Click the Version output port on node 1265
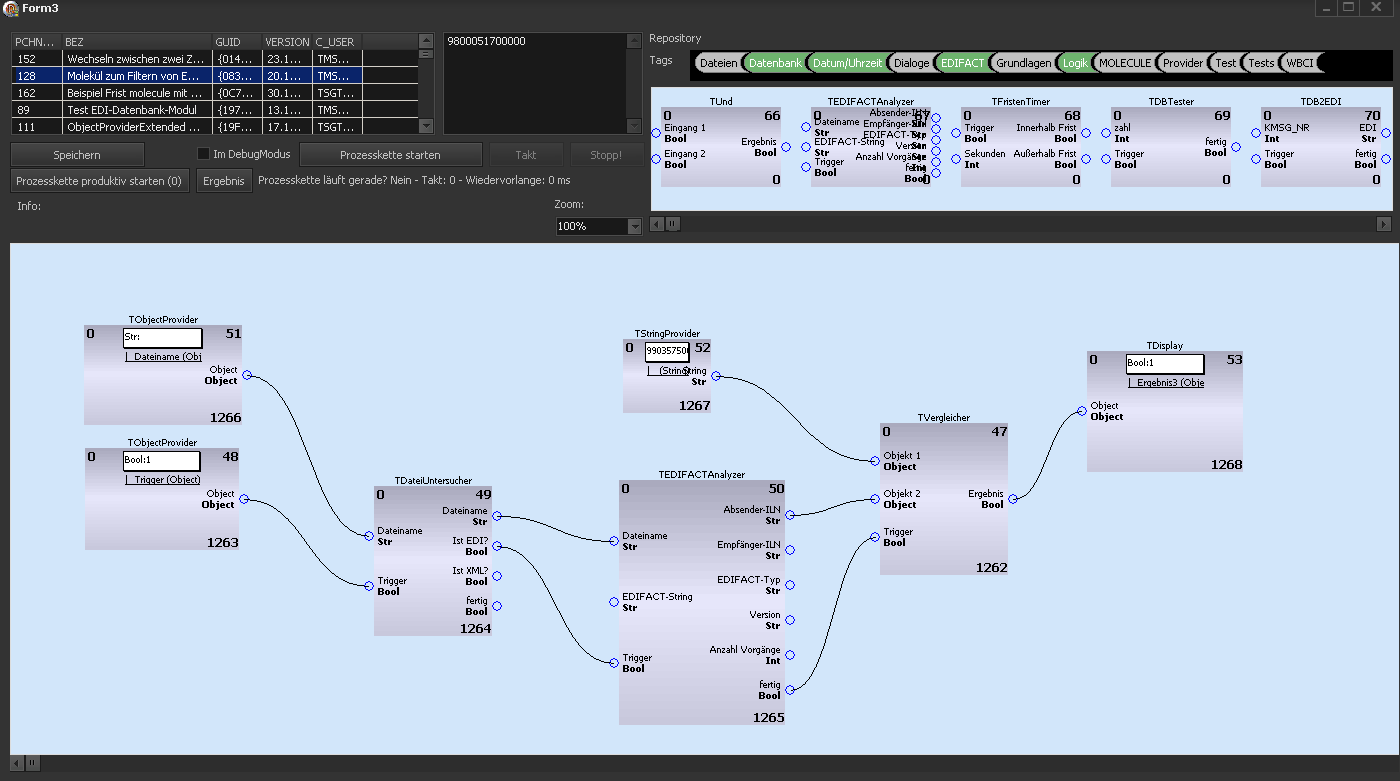 coord(790,620)
